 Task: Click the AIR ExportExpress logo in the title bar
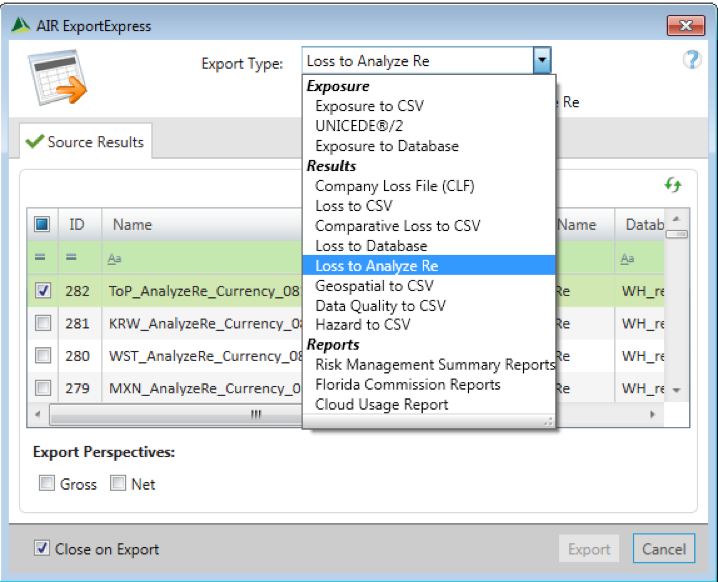point(20,26)
